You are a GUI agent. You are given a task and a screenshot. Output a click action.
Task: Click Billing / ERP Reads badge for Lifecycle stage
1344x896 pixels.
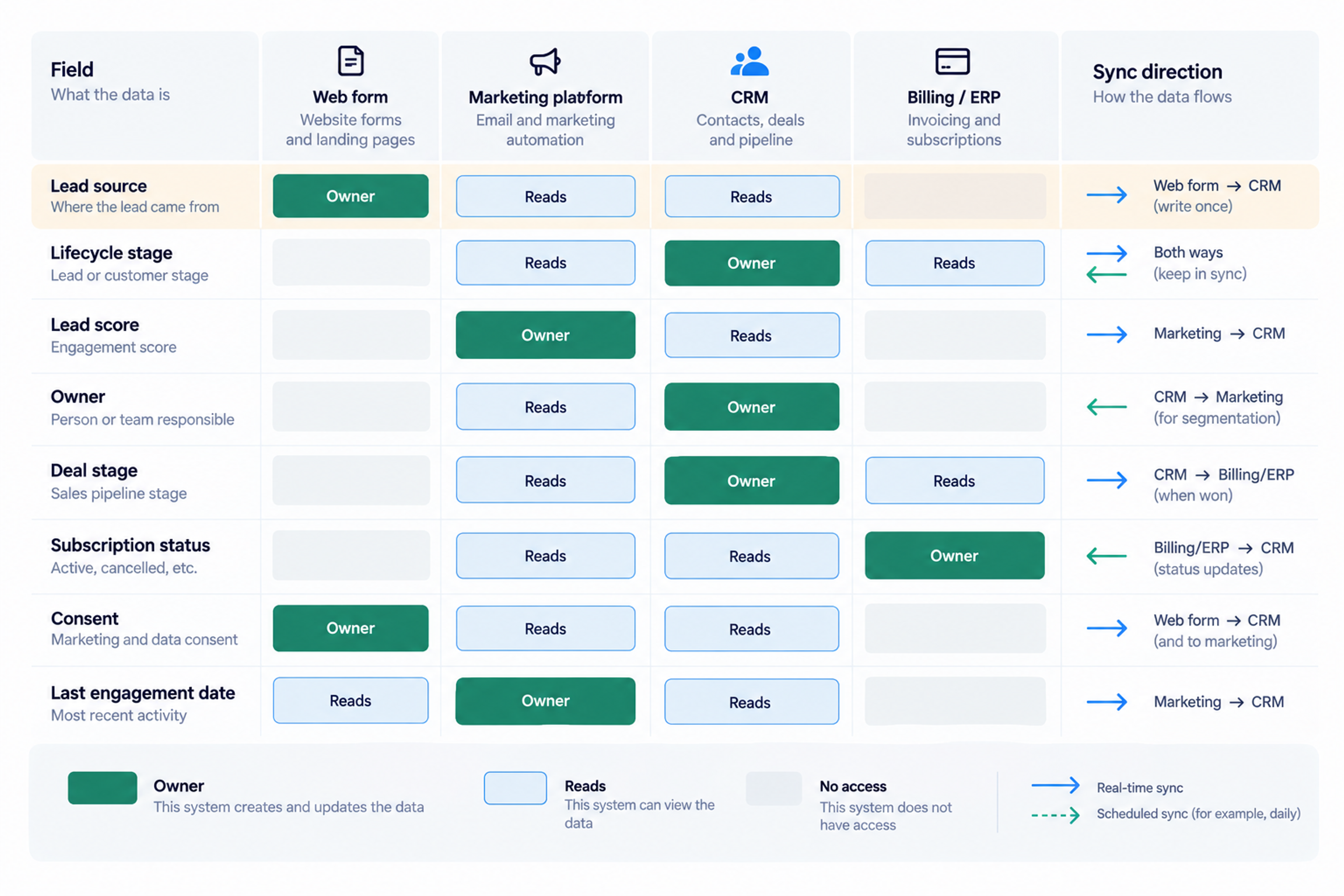954,264
